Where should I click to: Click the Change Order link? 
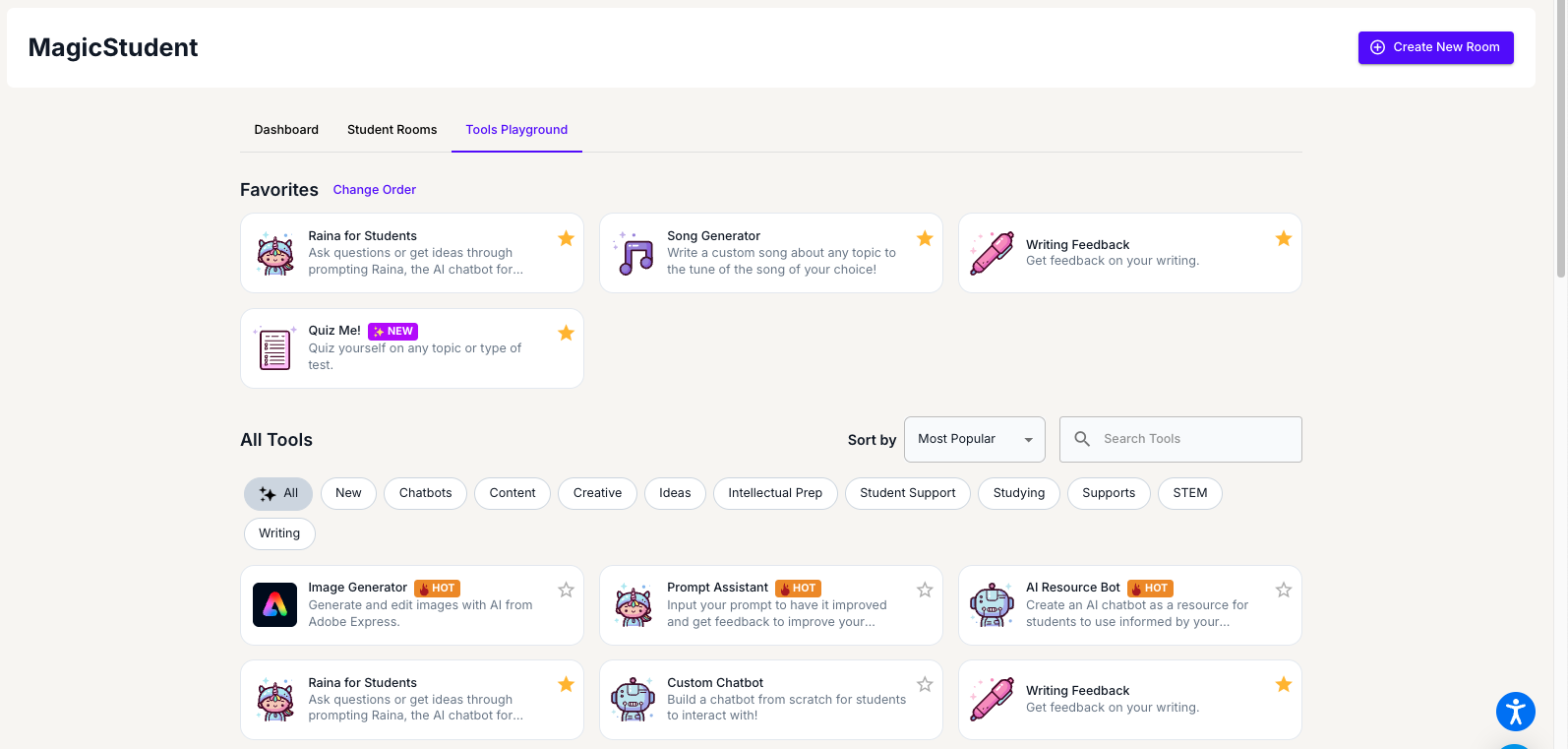pos(374,190)
